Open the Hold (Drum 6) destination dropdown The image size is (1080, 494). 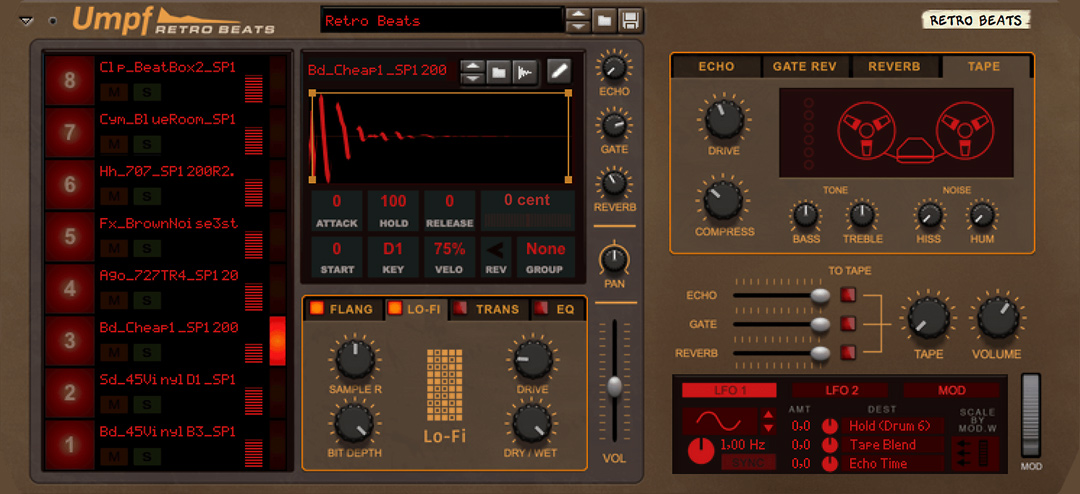coord(893,426)
